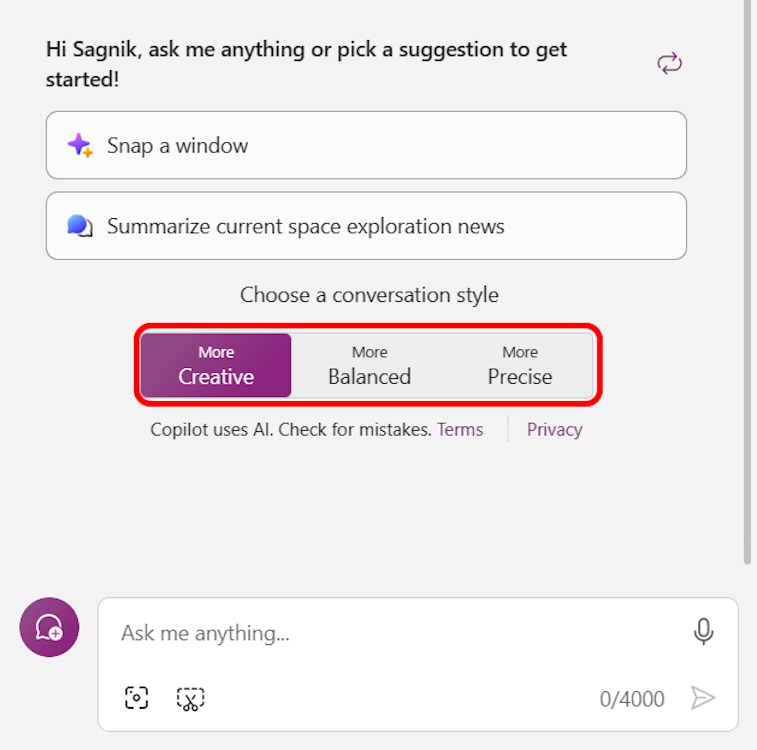
Task: Pick the Snap a window suggestion
Action: coord(366,145)
